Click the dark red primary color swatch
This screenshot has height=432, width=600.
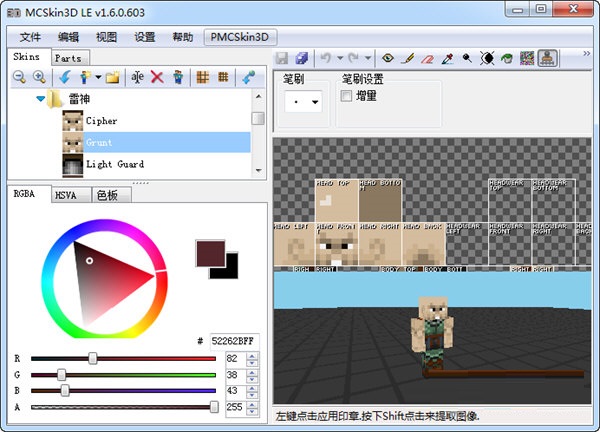pos(210,253)
